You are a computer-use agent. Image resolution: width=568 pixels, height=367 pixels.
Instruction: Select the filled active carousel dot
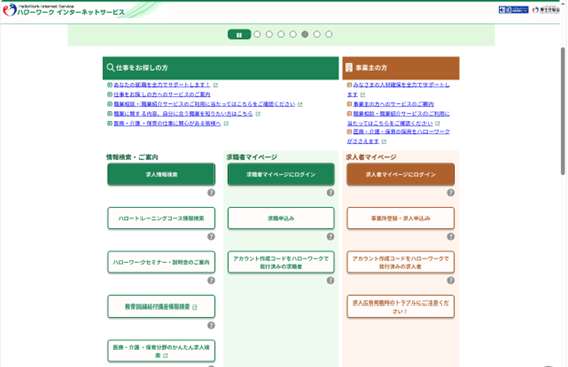(x=305, y=34)
